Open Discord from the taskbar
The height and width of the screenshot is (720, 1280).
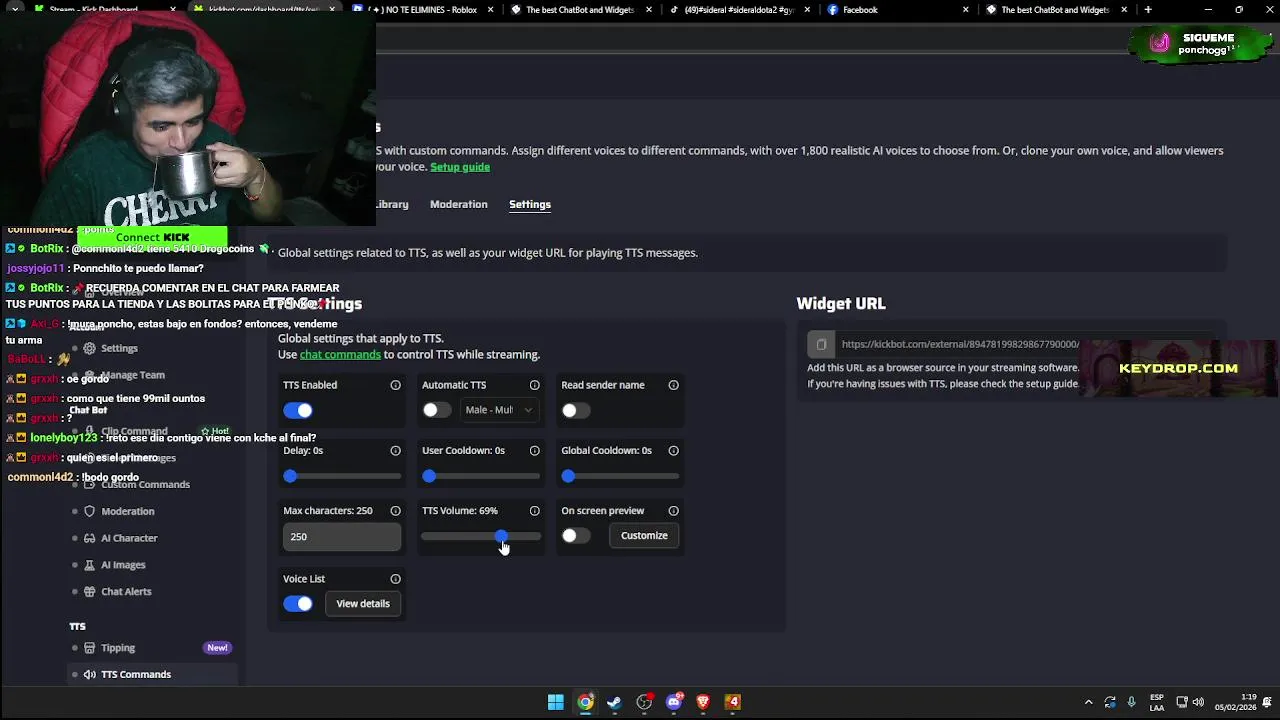point(674,702)
